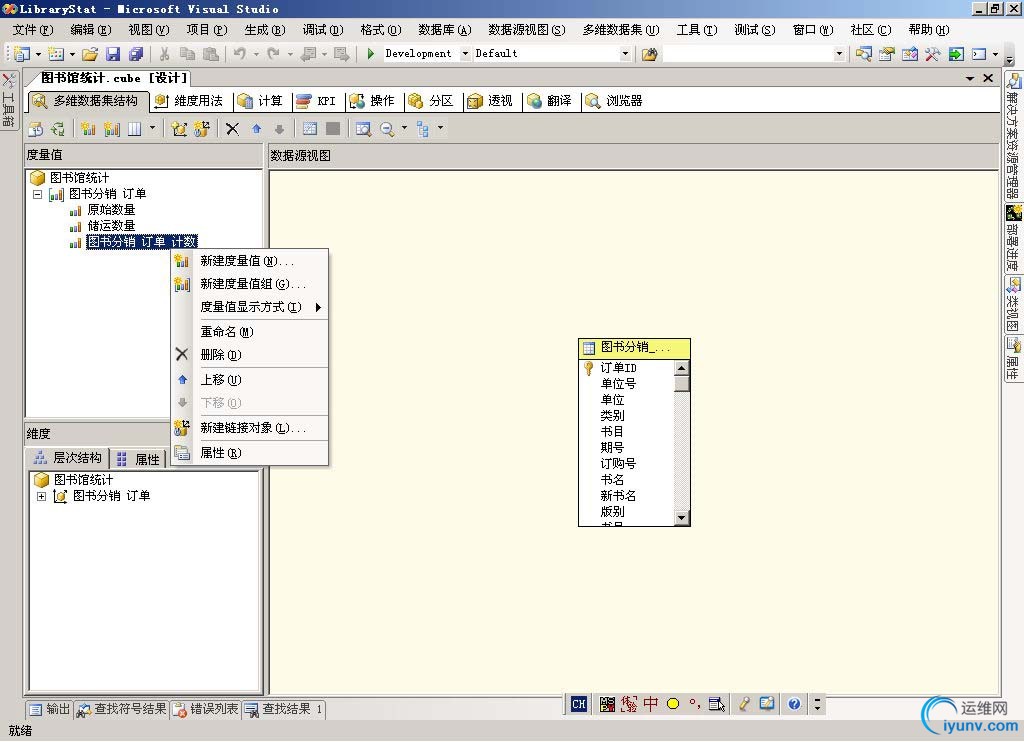Switch to the 维度用法 tab
This screenshot has height=742, width=1024.
pos(189,101)
